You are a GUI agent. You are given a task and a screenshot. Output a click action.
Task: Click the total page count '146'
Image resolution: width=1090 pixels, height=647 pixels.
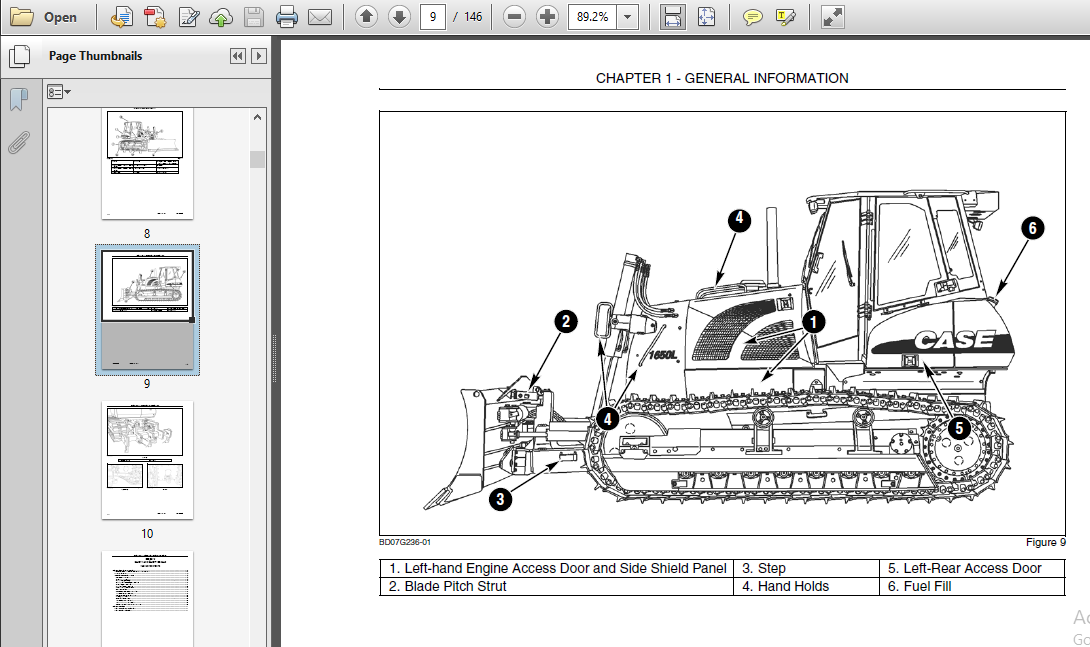tap(473, 17)
